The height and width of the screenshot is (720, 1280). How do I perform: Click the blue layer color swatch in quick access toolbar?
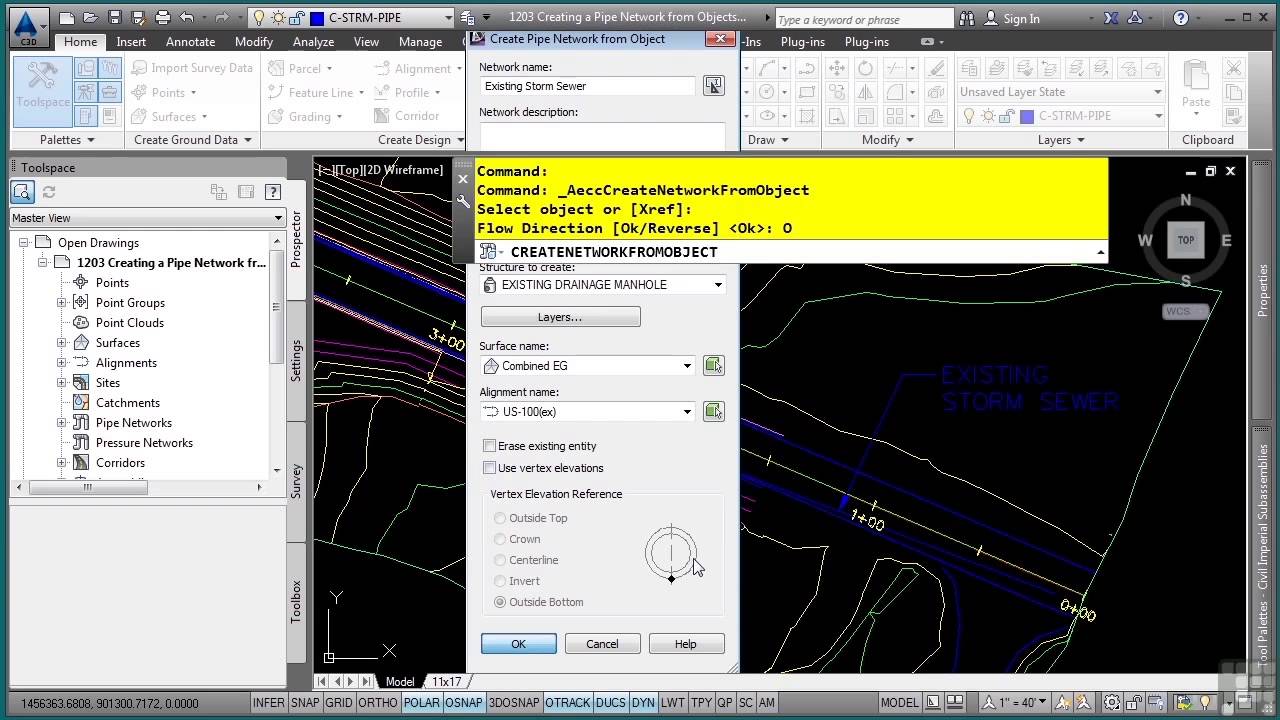pyautogui.click(x=317, y=18)
